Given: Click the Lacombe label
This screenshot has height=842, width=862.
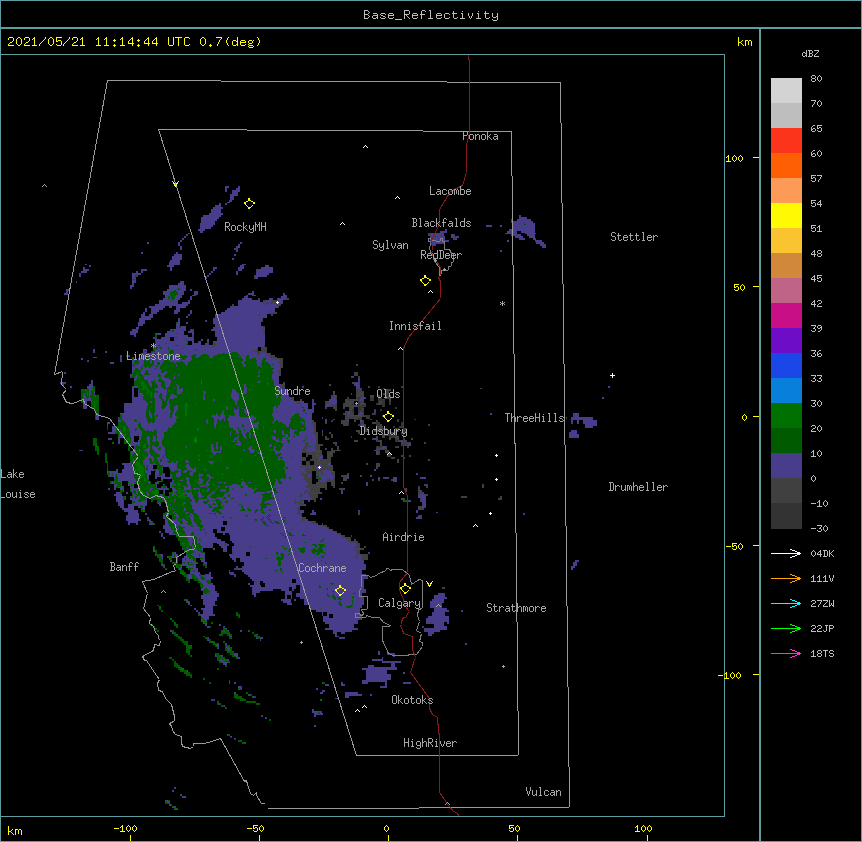Looking at the screenshot, I should (450, 191).
